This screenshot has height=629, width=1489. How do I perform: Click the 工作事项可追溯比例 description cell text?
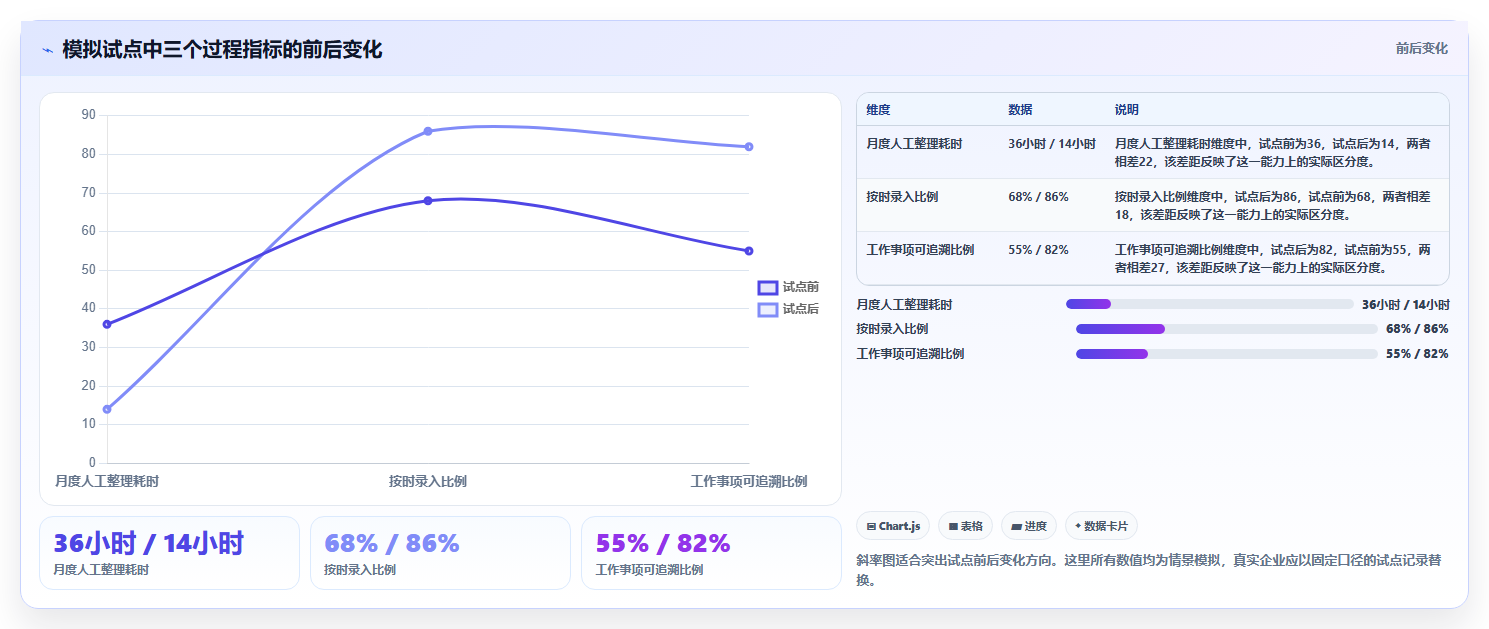tap(1272, 258)
